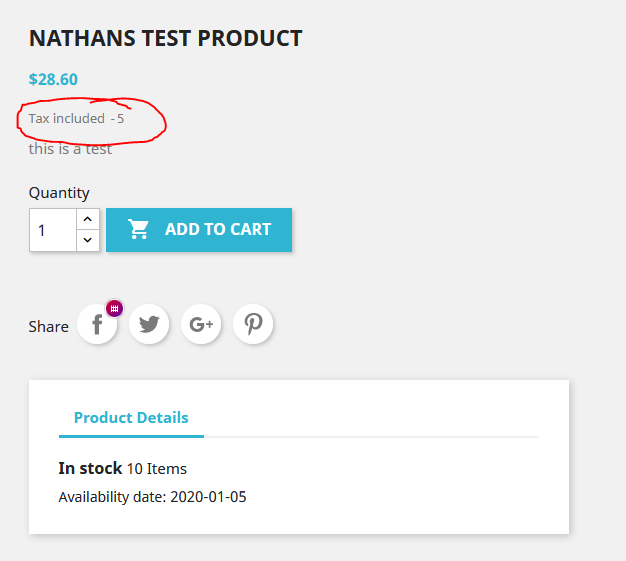Click the Quantity label

coord(59,193)
